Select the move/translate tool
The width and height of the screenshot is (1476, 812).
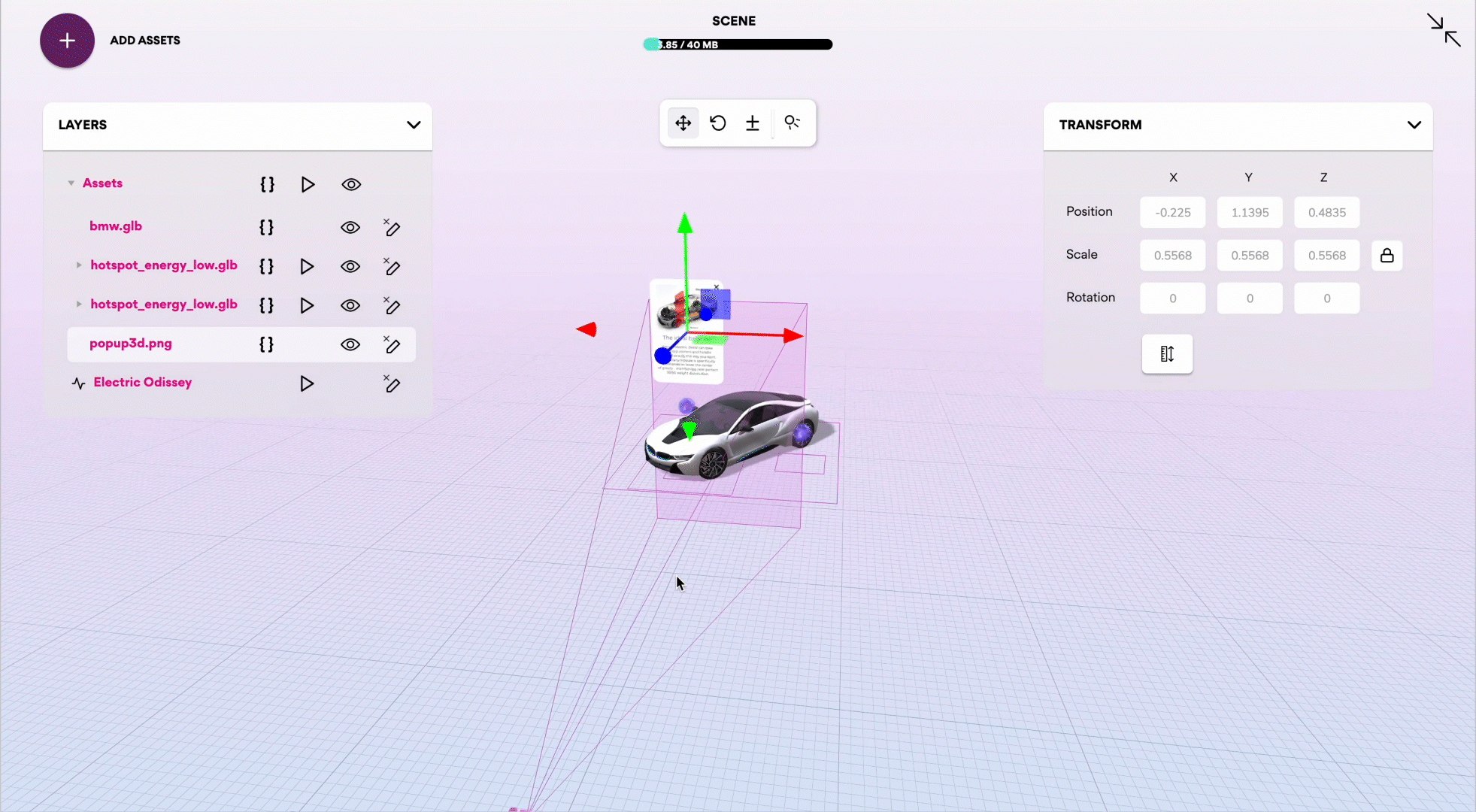[x=683, y=123]
